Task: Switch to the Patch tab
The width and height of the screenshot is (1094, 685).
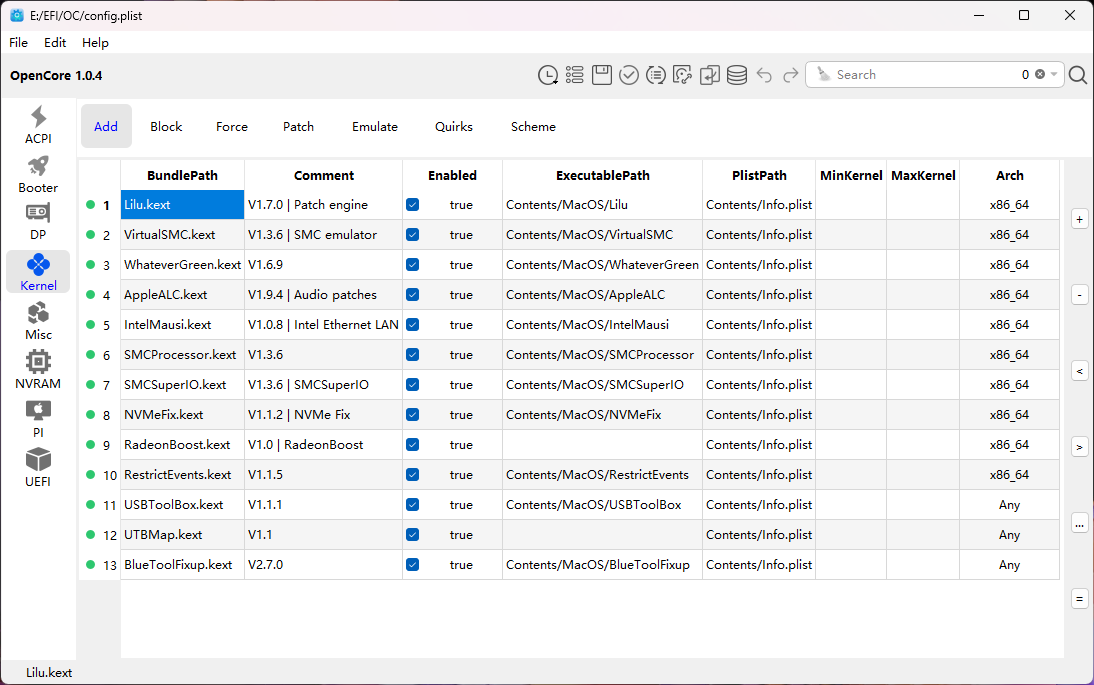Action: pos(298,127)
